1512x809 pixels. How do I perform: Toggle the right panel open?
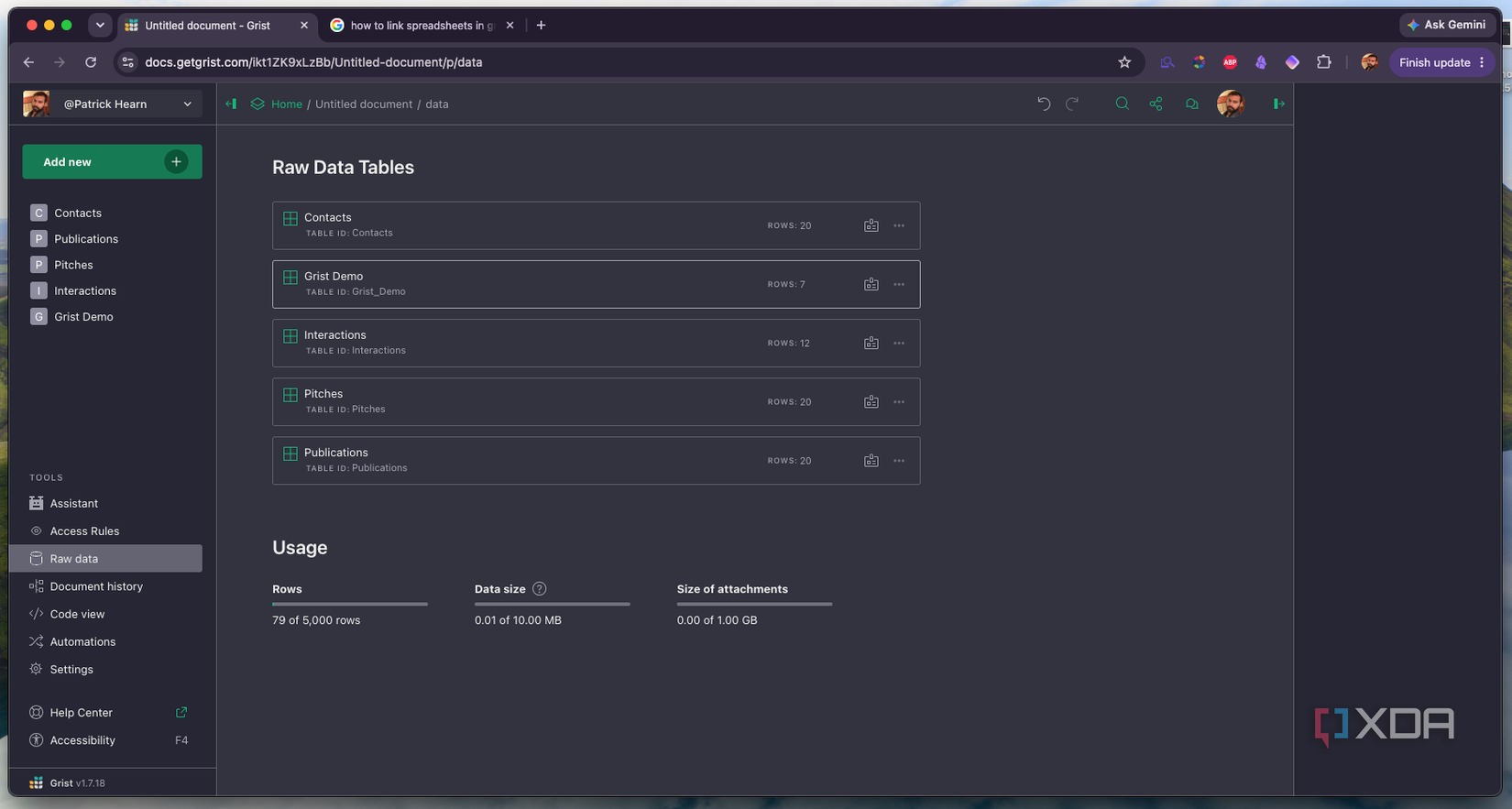click(x=1278, y=104)
